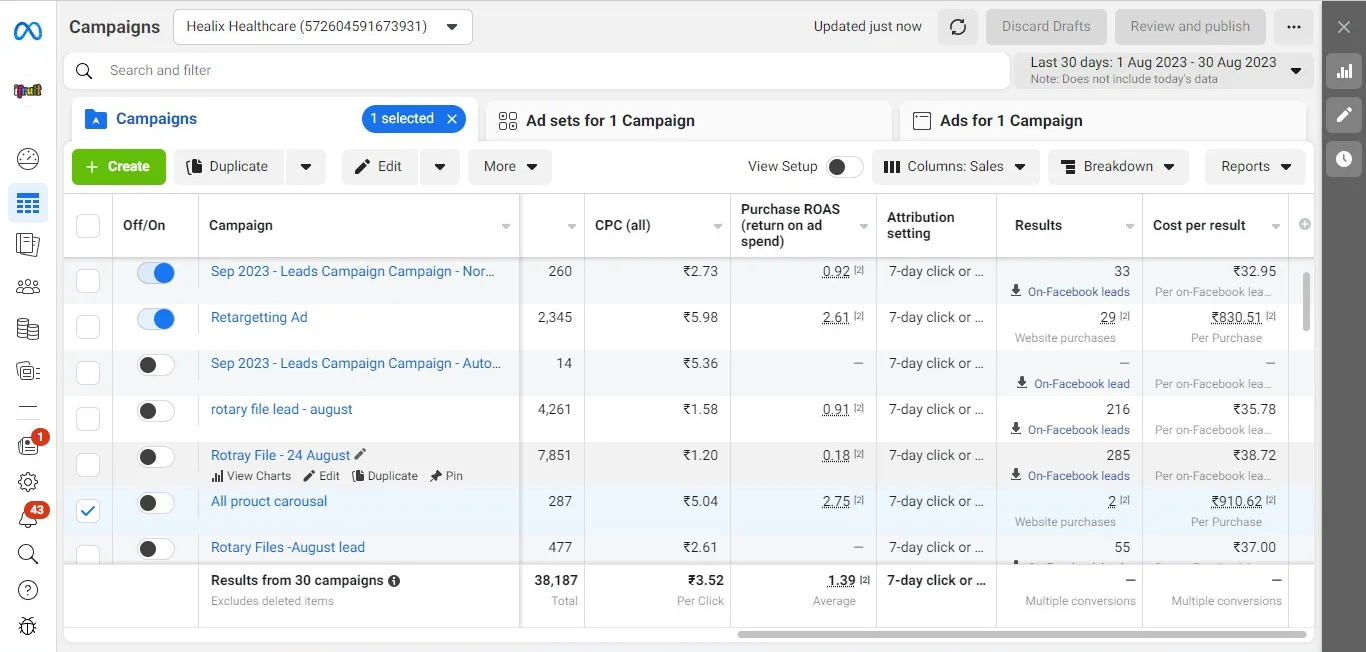Open the Audiences people icon in sidebar
1366x652 pixels.
tap(28, 287)
